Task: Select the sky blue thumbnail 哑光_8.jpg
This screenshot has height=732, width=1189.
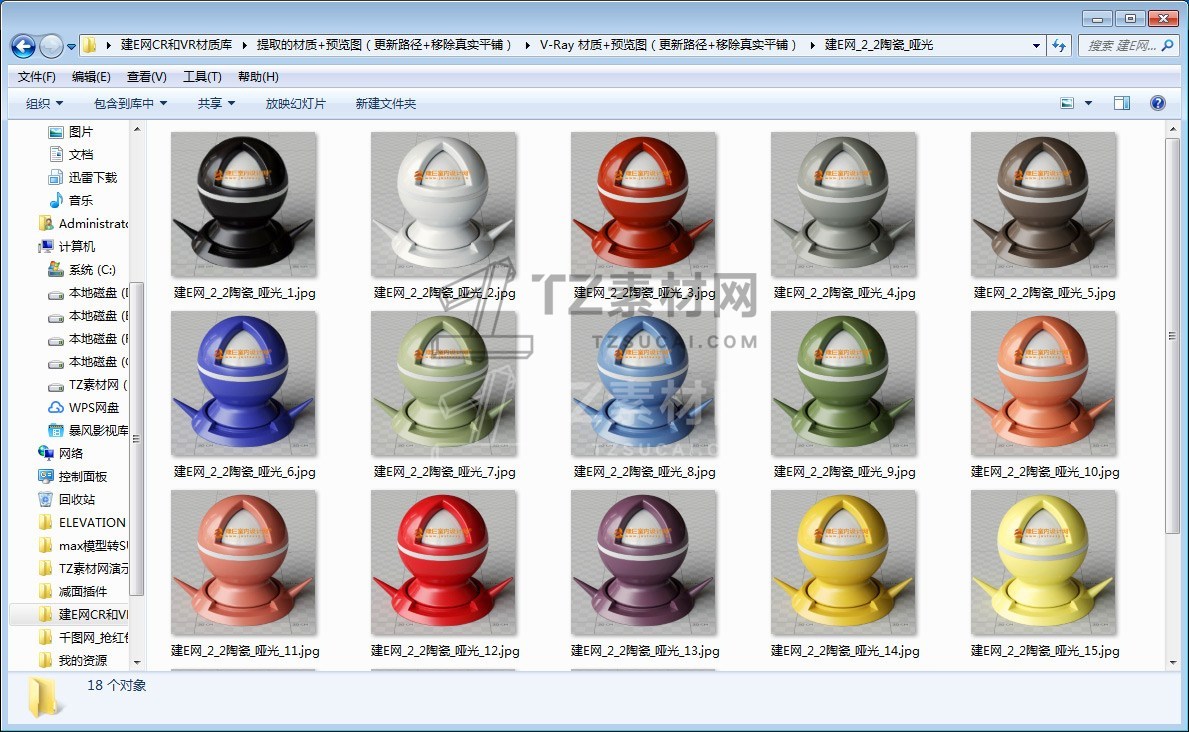Action: 643,383
